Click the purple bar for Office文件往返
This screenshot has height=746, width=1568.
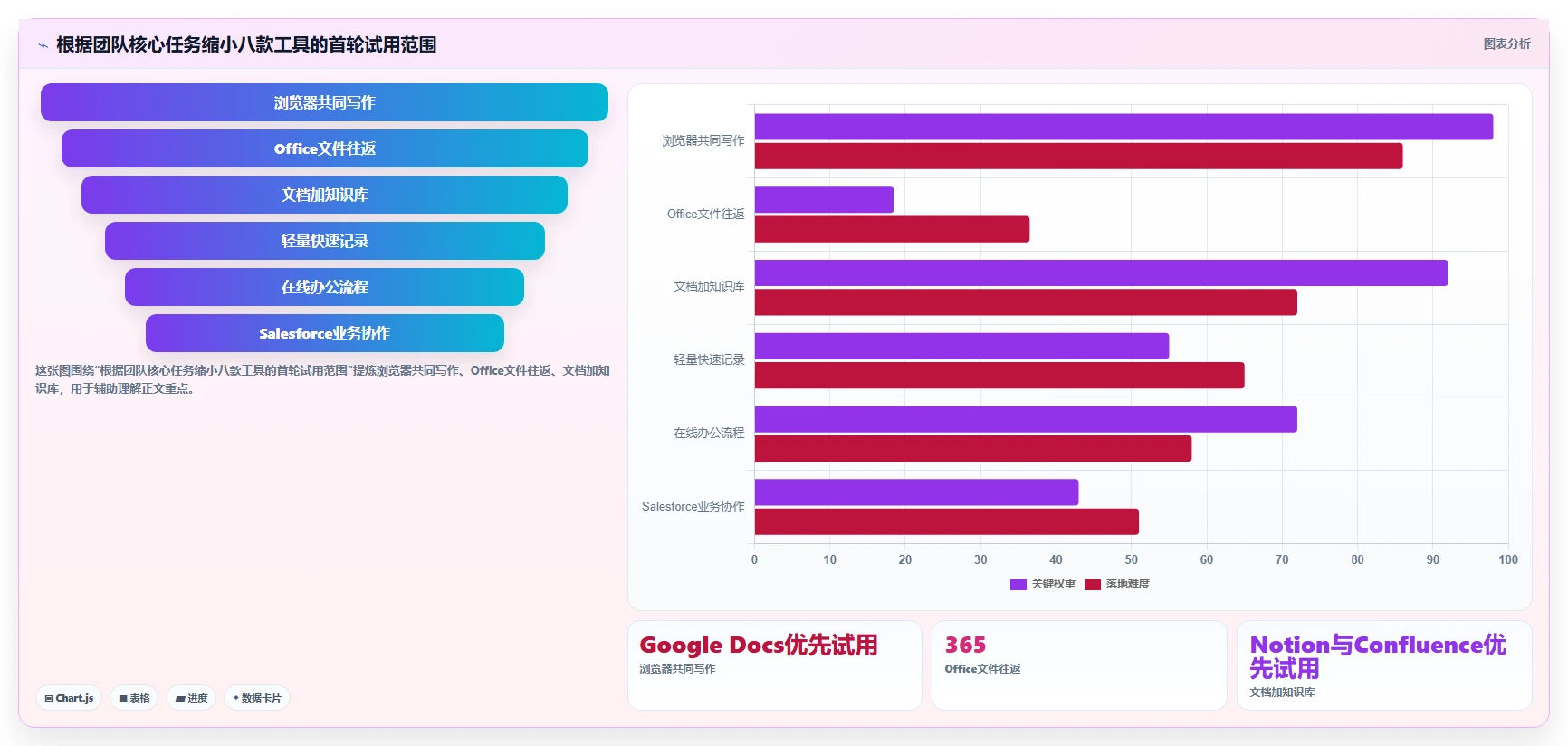[x=824, y=200]
